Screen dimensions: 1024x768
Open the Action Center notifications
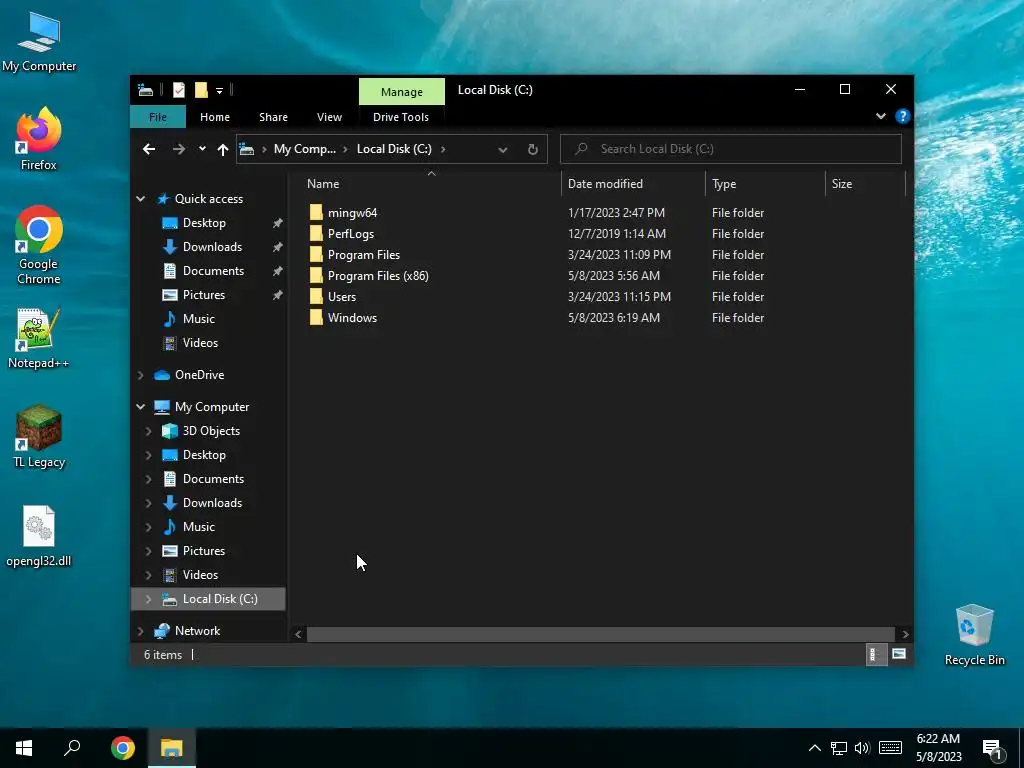(993, 749)
